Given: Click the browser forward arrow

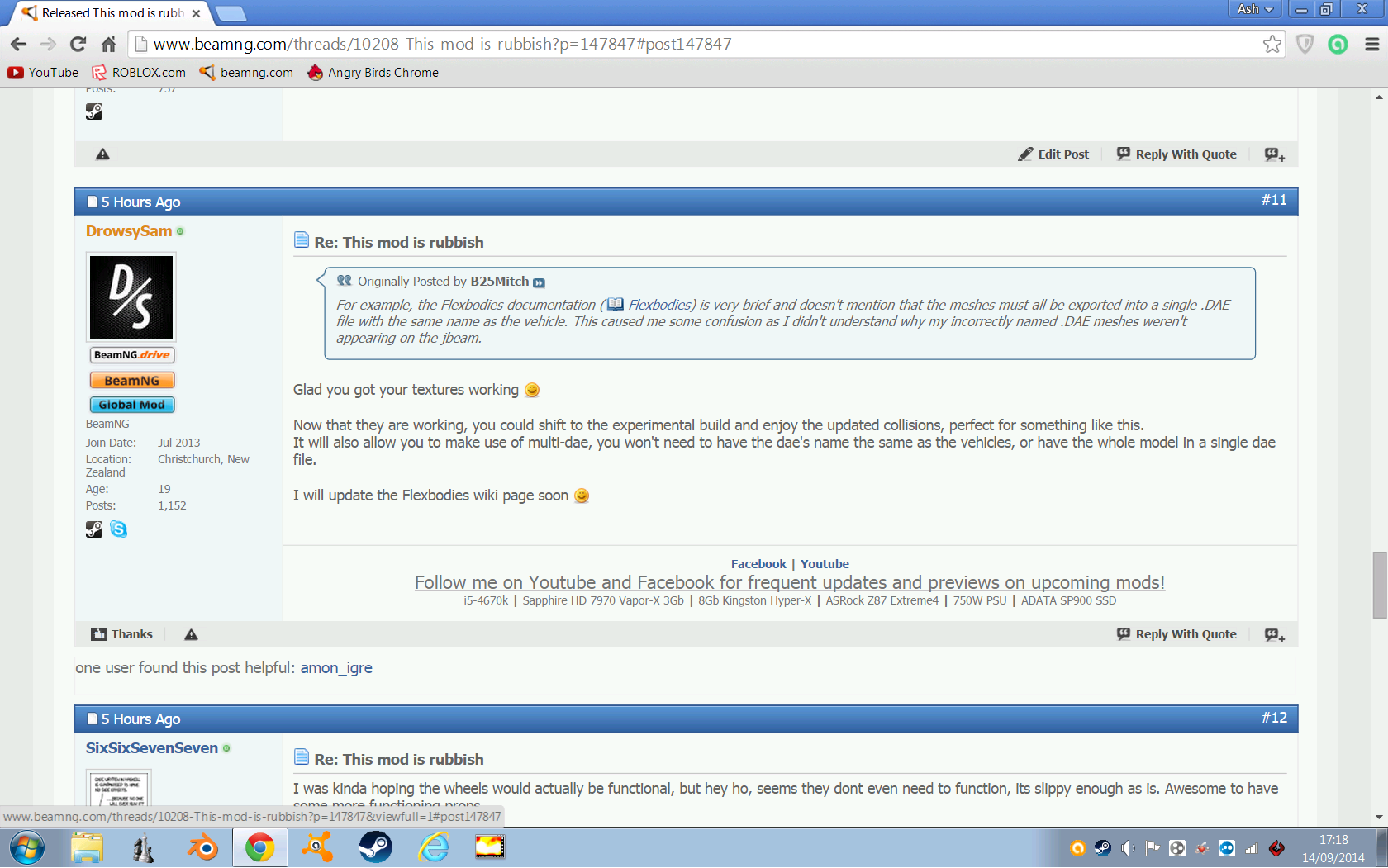Looking at the screenshot, I should [48, 44].
